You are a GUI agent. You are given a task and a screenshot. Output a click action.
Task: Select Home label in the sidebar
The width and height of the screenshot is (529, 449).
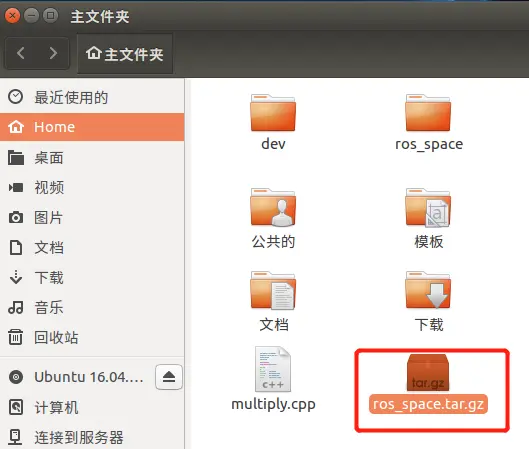point(55,127)
